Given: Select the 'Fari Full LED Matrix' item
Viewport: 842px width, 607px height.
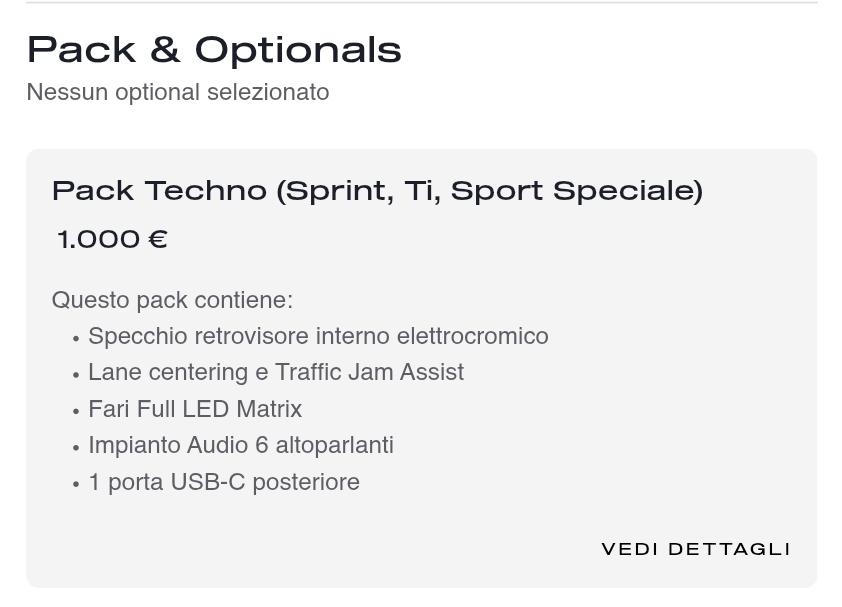Looking at the screenshot, I should coord(195,409).
